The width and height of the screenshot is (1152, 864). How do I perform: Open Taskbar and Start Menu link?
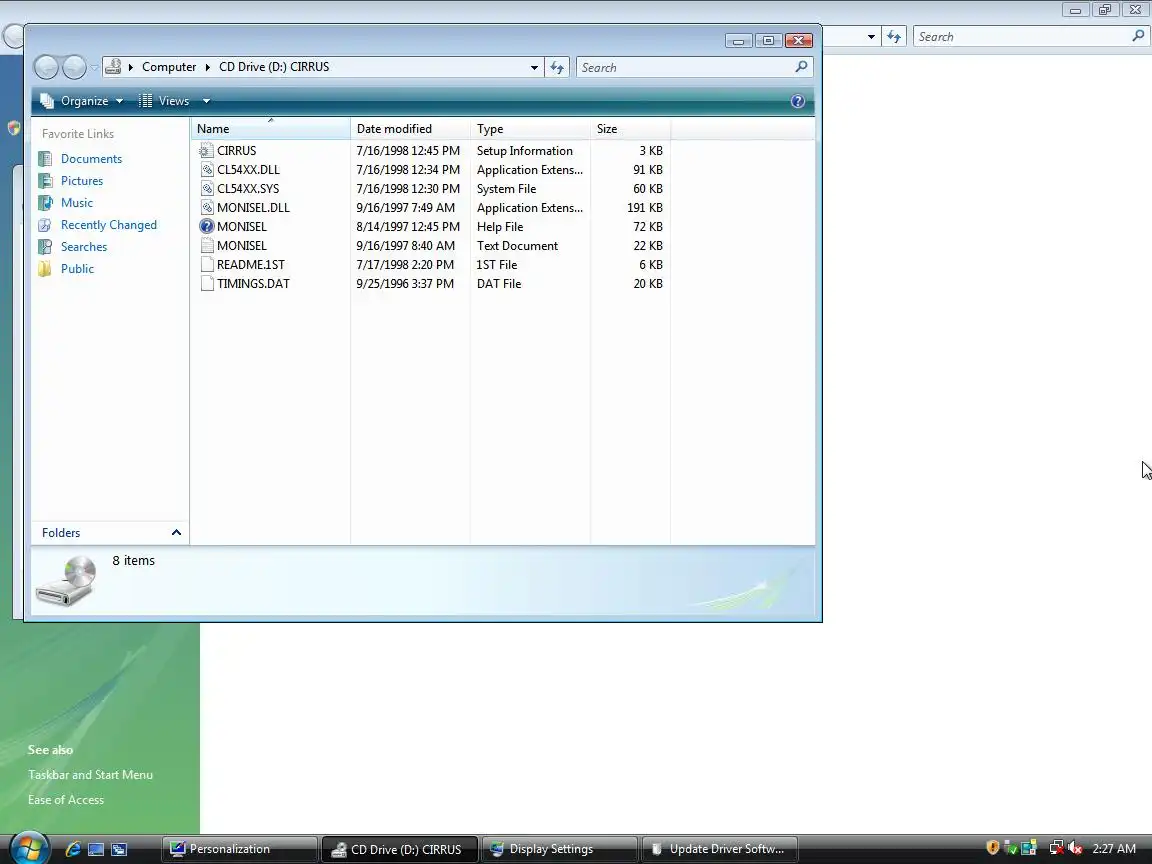pos(90,774)
